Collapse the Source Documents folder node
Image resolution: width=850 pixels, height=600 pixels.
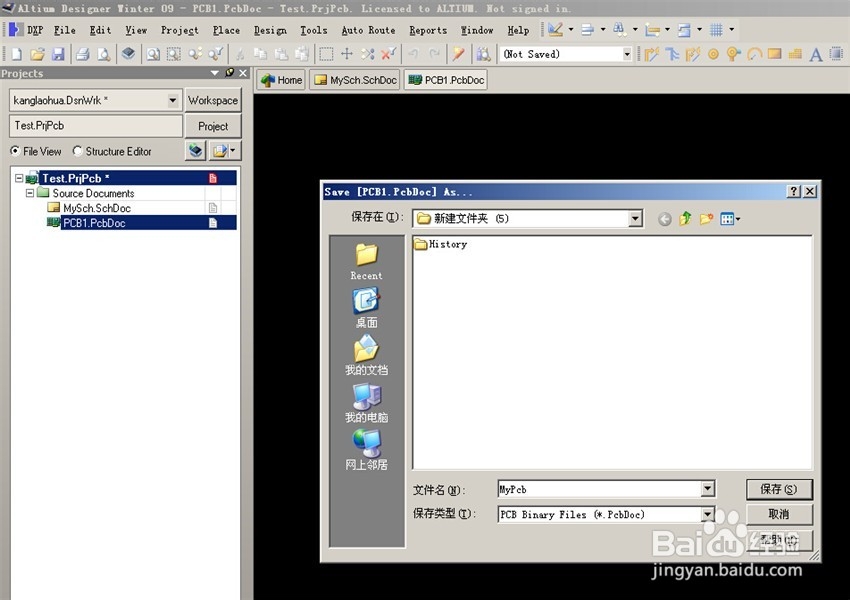tap(30, 193)
